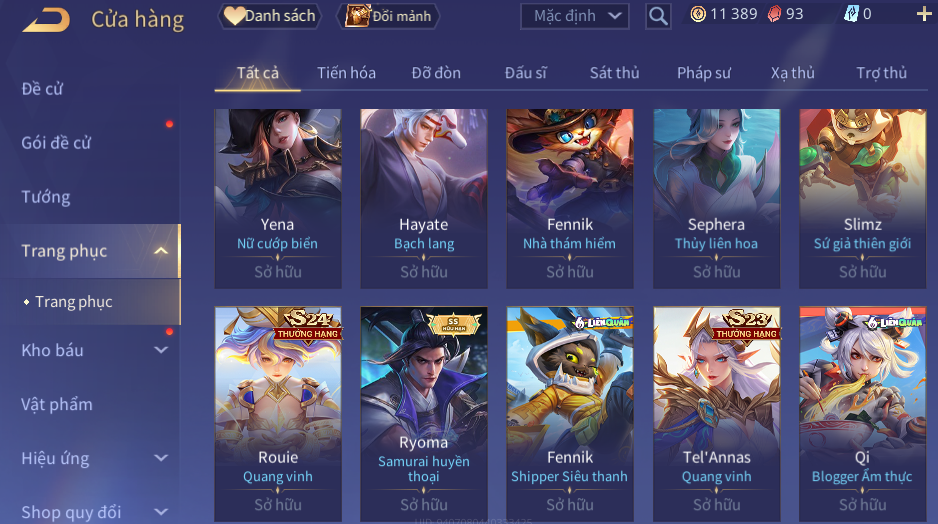Select Ryoma Samurai huyền thoại skin card
The width and height of the screenshot is (938, 524).
coord(424,414)
